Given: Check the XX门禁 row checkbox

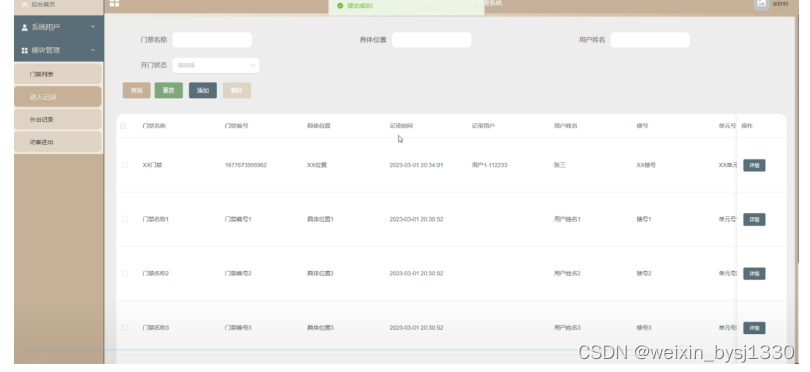Looking at the screenshot, I should (x=124, y=165).
